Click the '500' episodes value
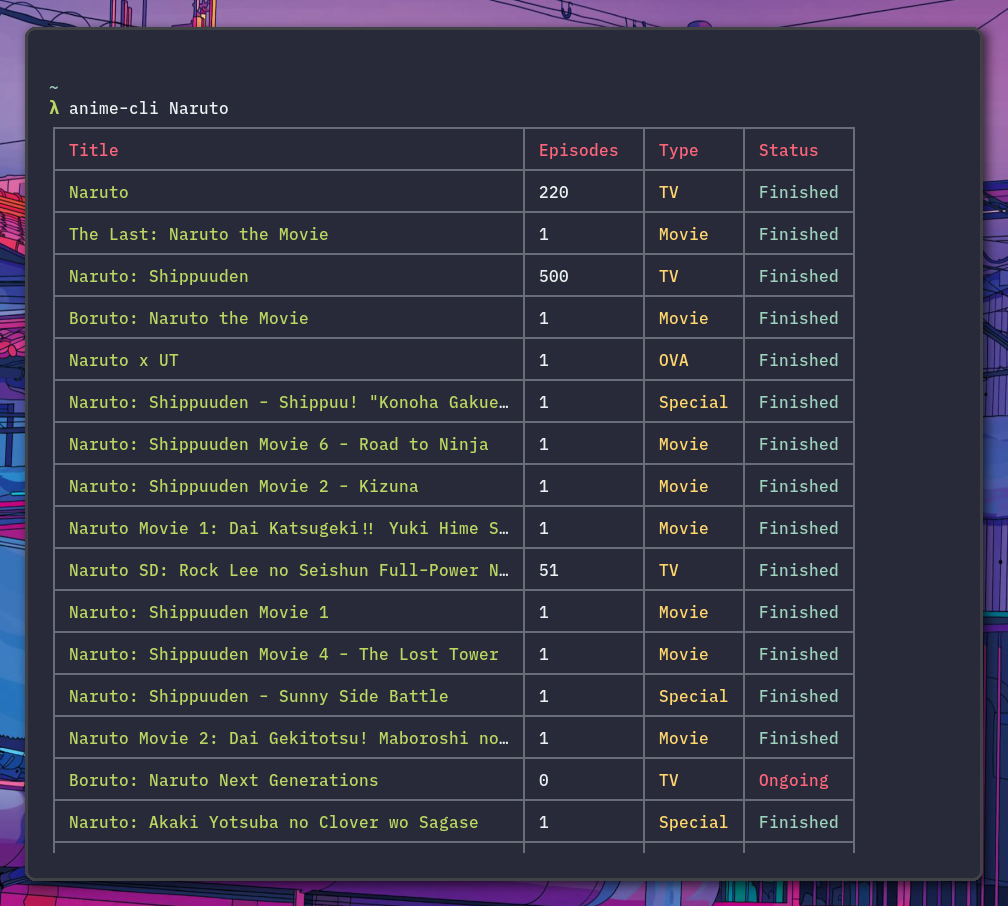Viewport: 1008px width, 906px height. 554,276
